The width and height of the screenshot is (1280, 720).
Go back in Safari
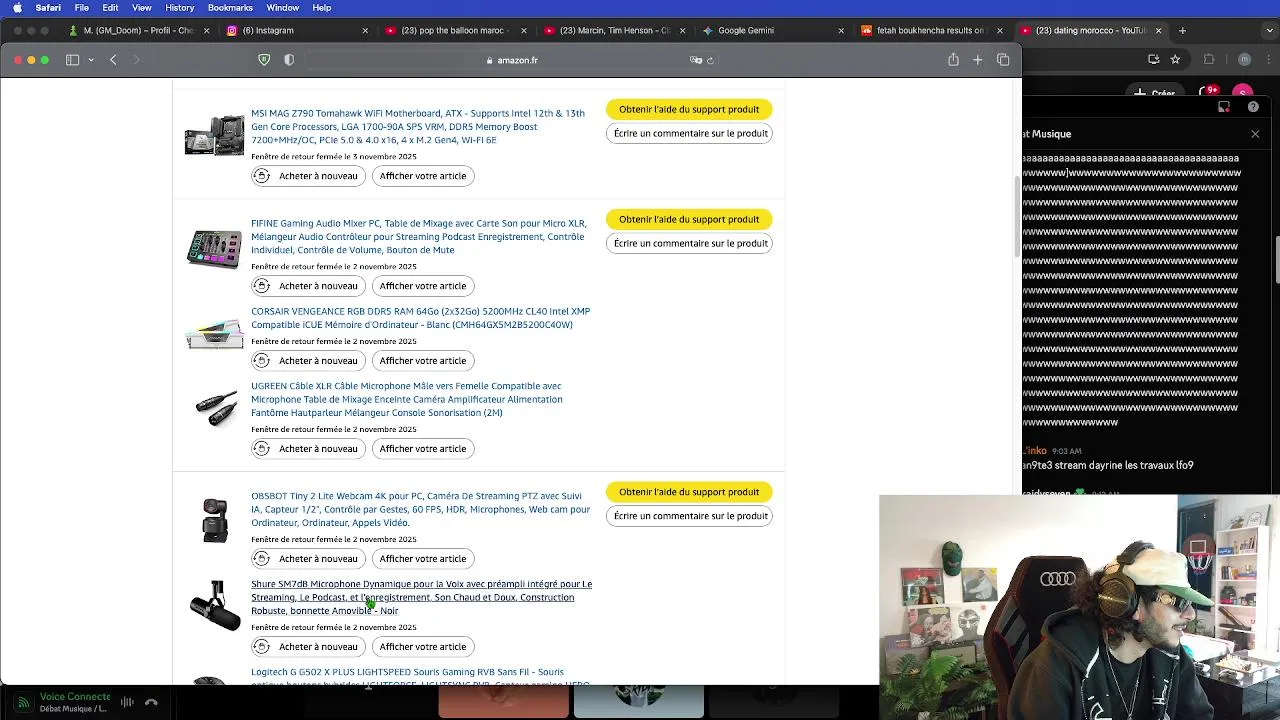(x=113, y=60)
